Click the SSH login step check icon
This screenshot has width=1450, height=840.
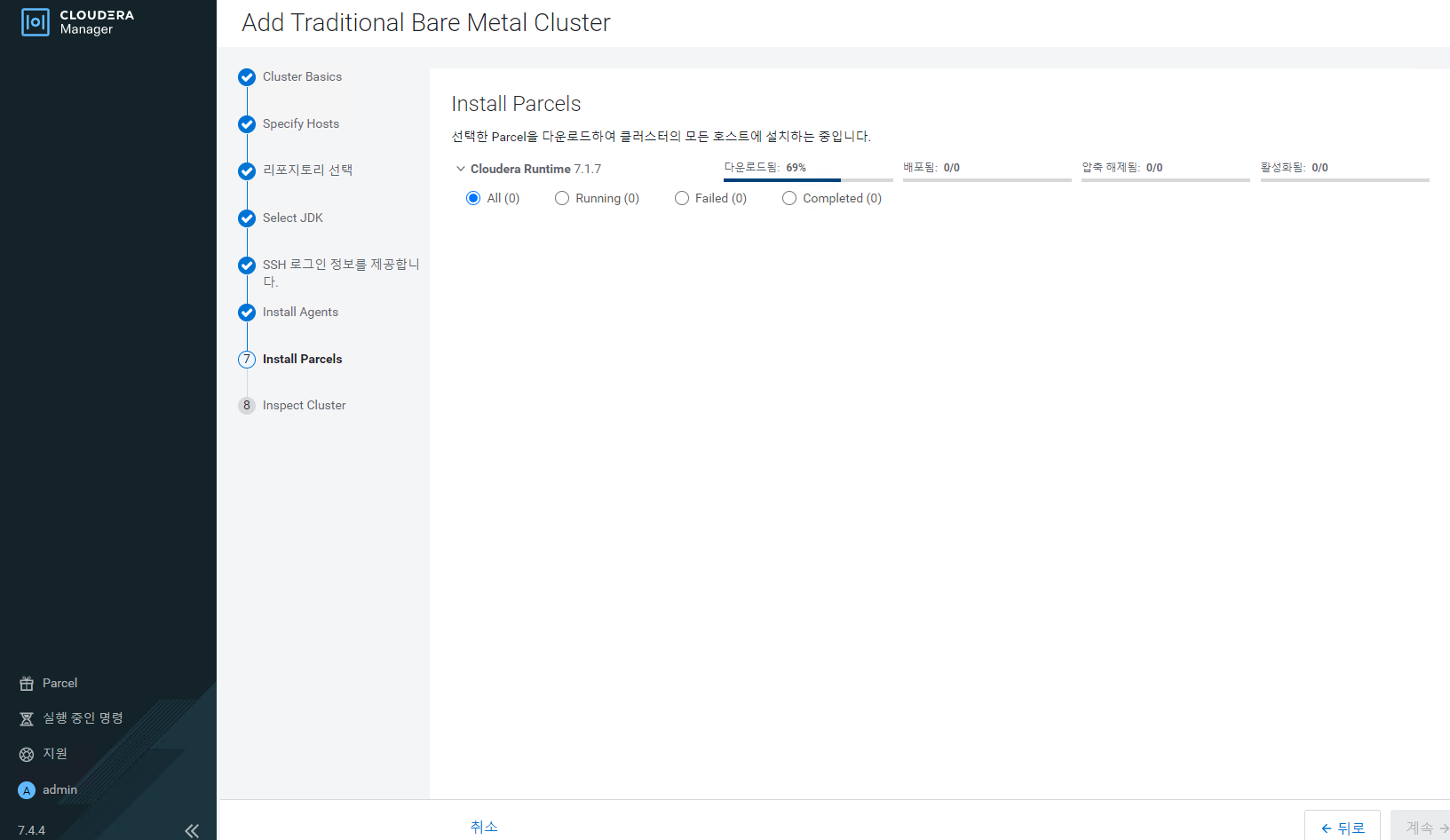tap(247, 265)
